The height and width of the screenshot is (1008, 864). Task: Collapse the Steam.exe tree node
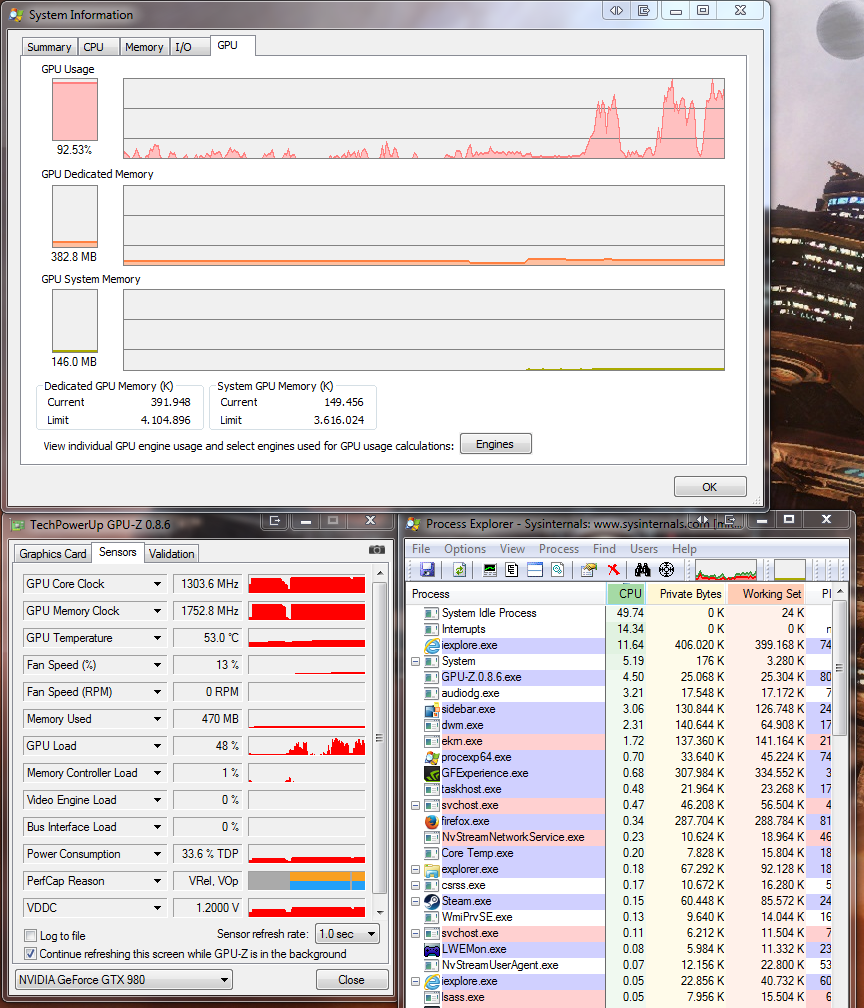coord(415,901)
